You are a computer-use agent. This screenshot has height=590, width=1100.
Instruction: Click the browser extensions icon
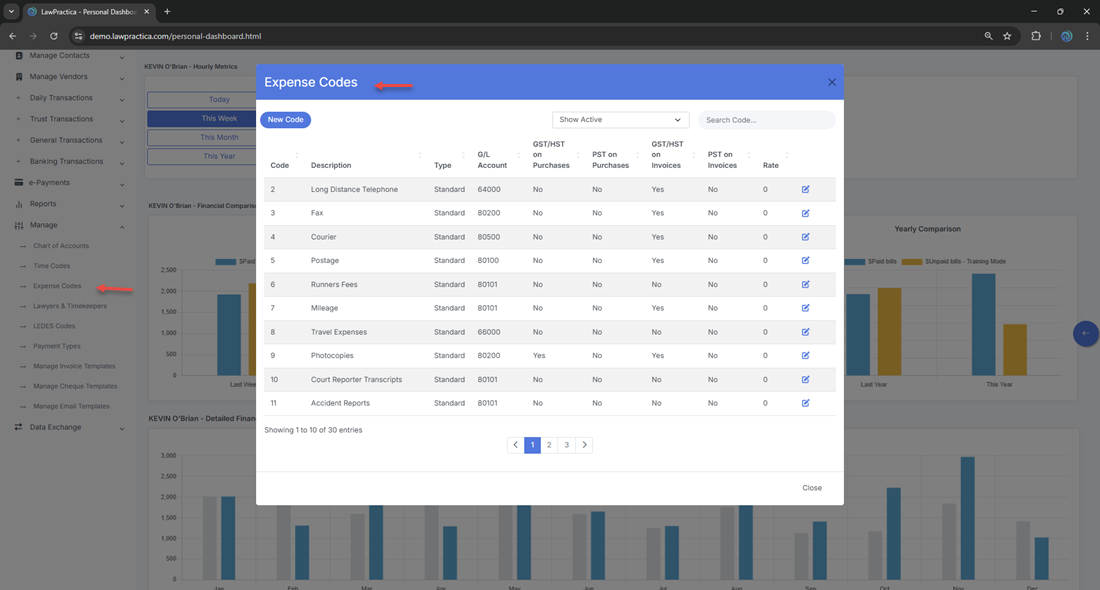click(1036, 36)
